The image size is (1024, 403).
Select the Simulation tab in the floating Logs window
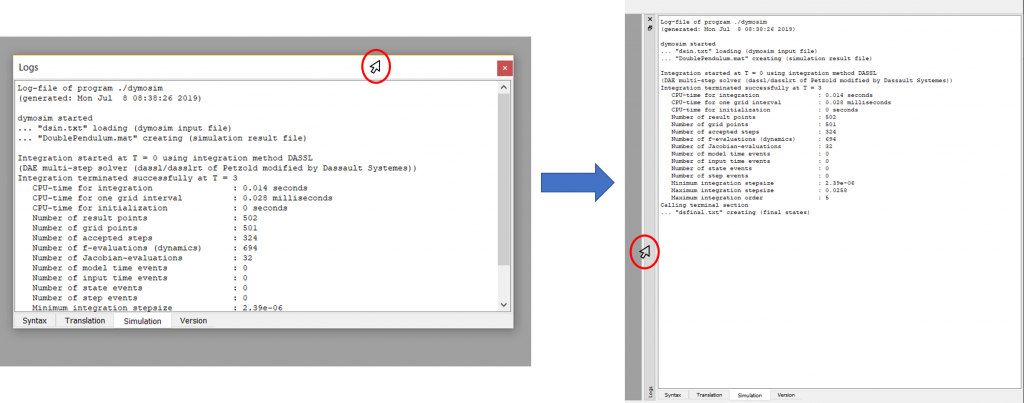[x=142, y=321]
